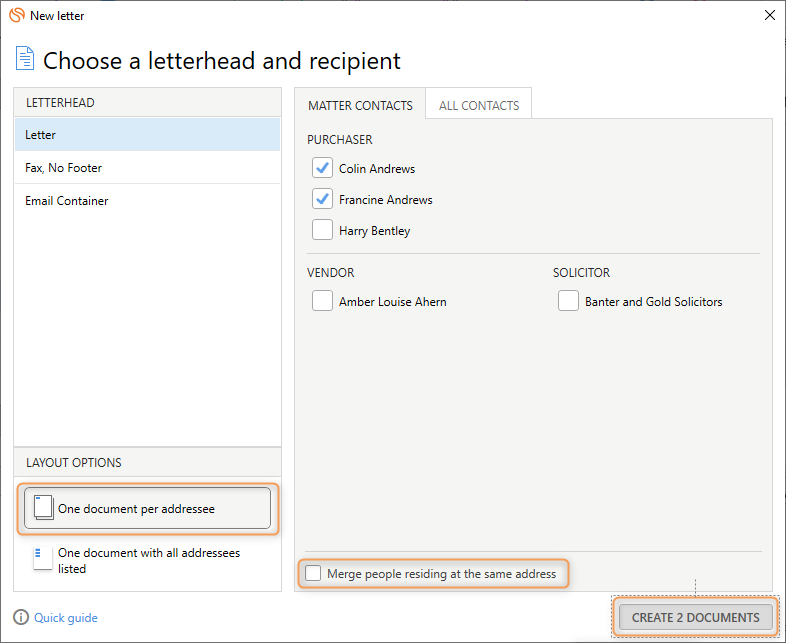Open the Quick guide link
The width and height of the screenshot is (786, 643).
(x=66, y=617)
